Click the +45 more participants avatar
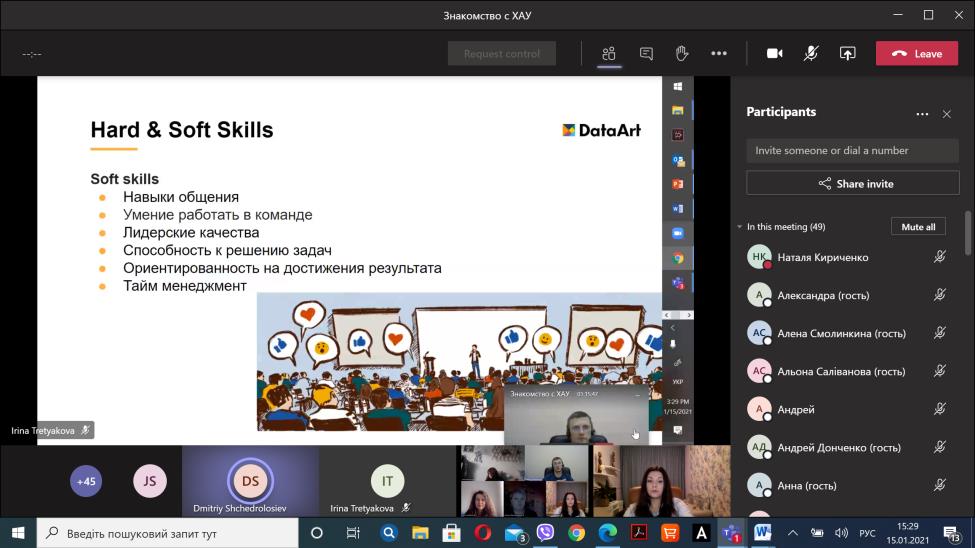This screenshot has width=975, height=548. (87, 481)
